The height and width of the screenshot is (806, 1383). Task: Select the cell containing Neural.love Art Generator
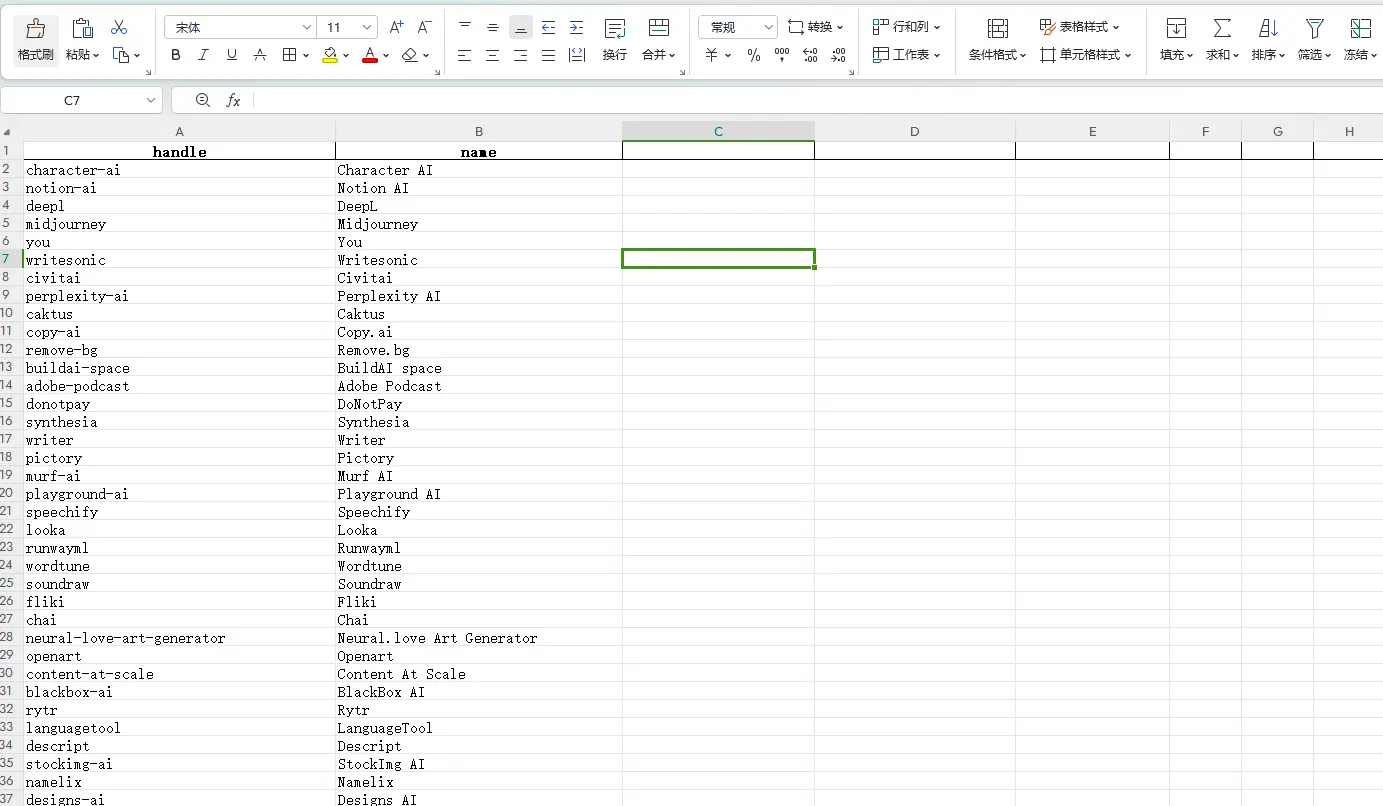click(479, 638)
